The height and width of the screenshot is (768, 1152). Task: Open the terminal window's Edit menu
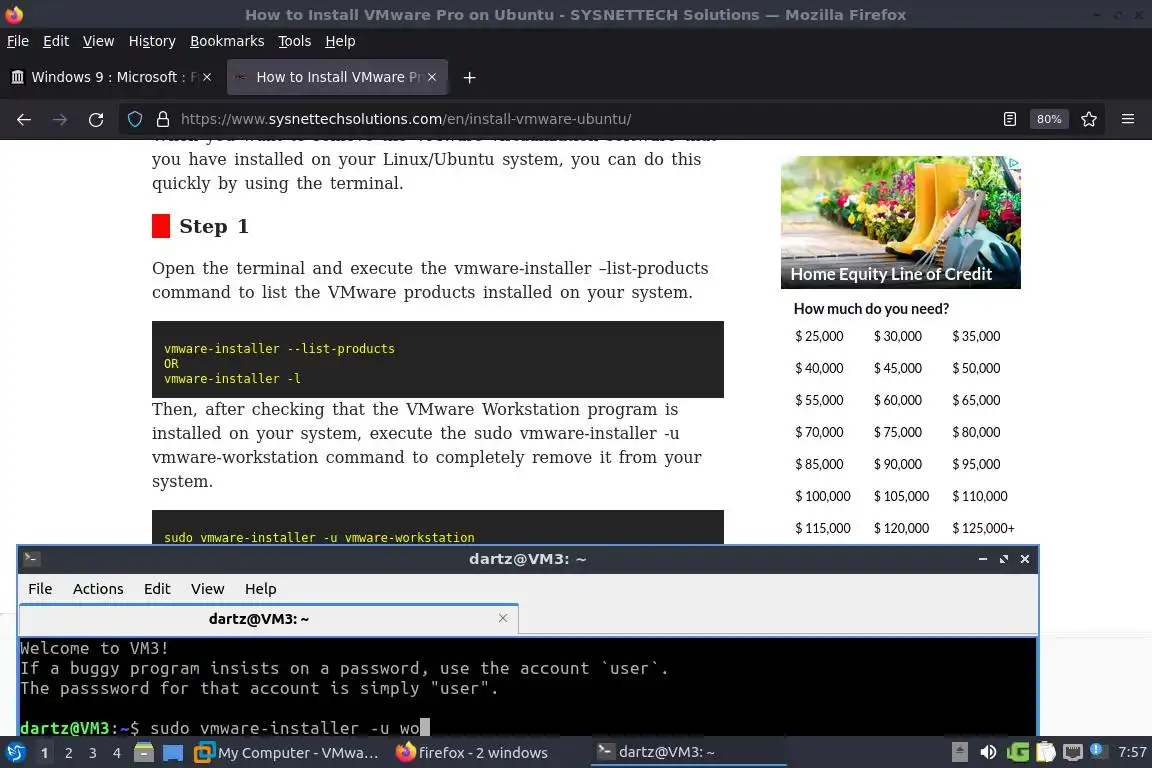tap(157, 589)
